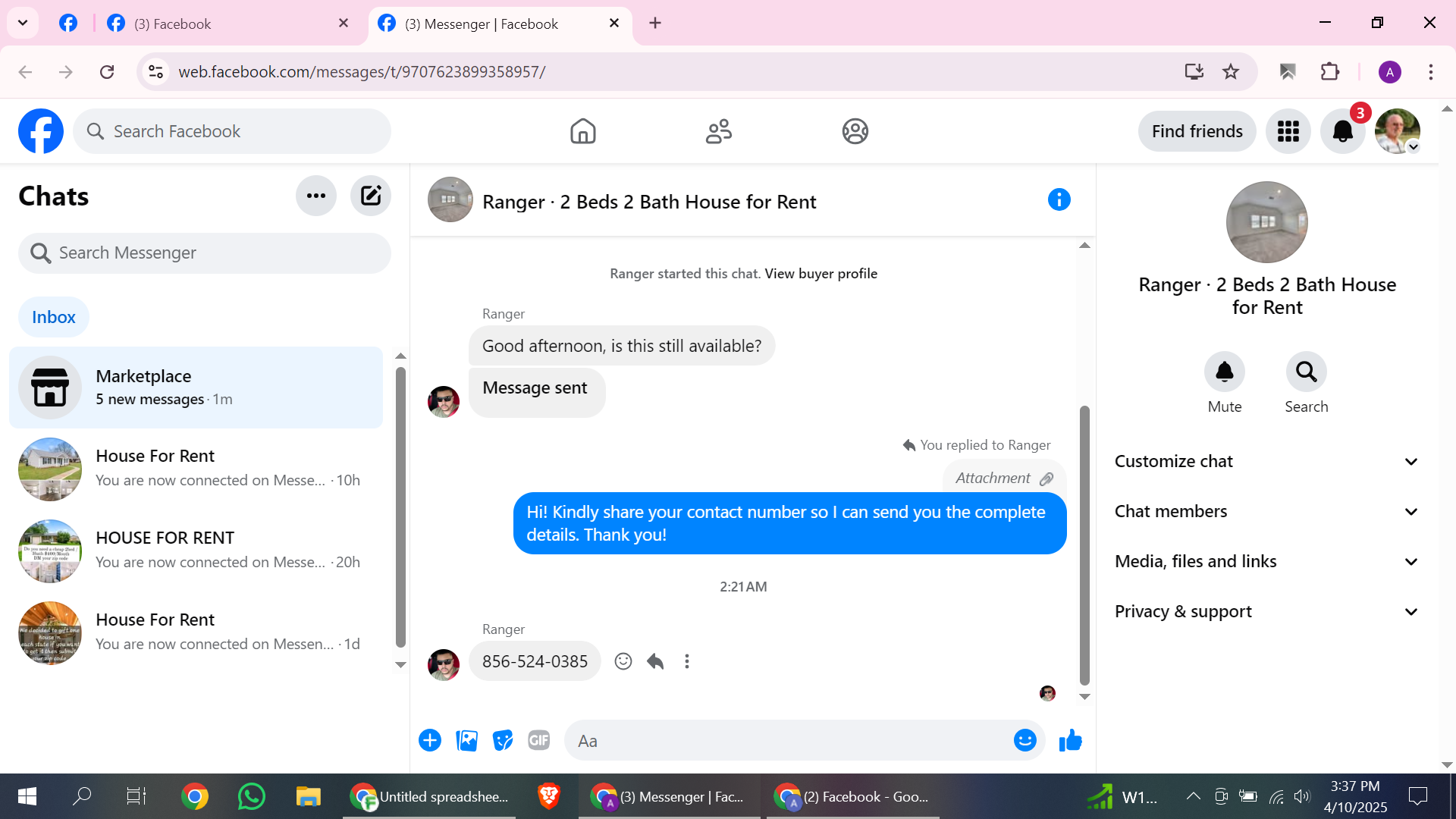Expand Privacy & support section
1456x819 pixels.
click(1266, 611)
